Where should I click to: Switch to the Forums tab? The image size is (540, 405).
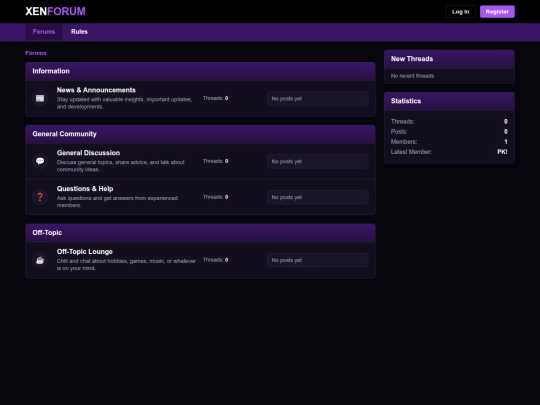[44, 32]
